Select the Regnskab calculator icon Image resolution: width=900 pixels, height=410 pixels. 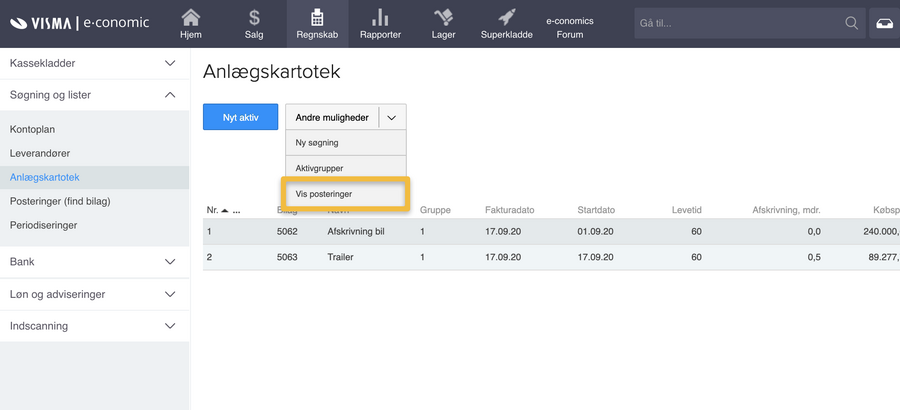317,17
